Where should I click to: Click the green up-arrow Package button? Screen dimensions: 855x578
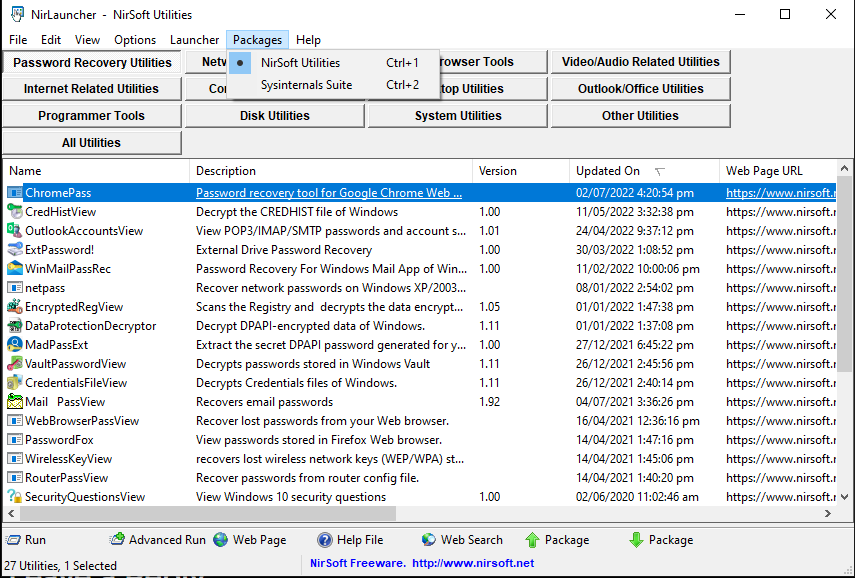tap(557, 540)
